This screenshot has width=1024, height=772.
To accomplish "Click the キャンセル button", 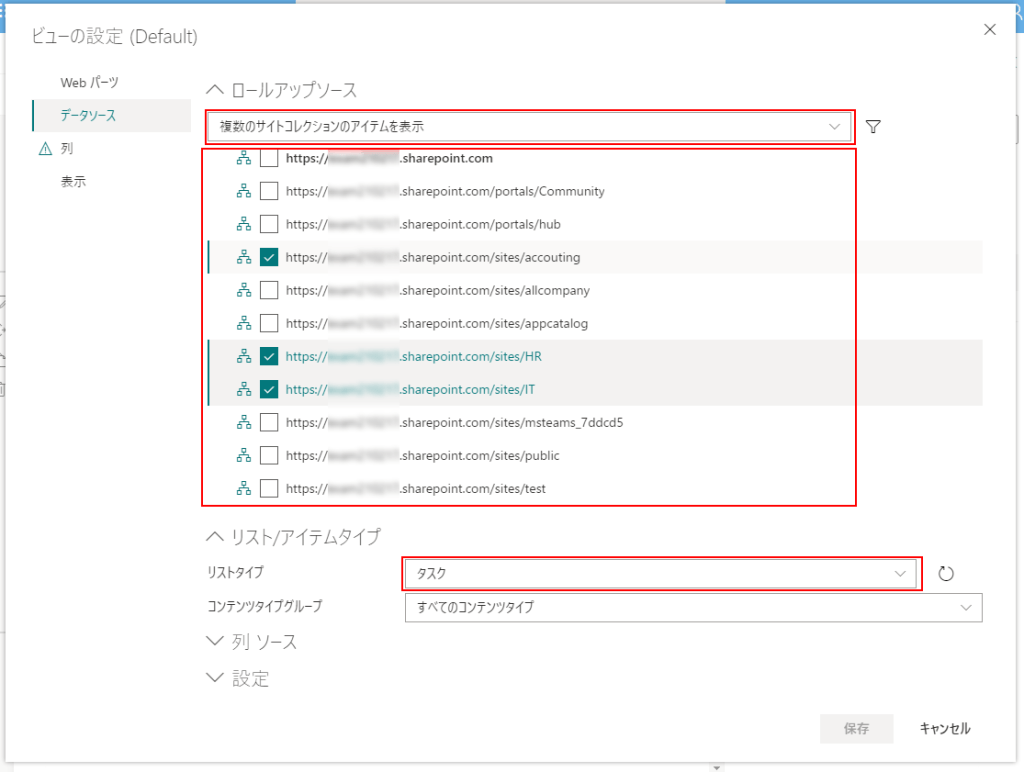I will [x=944, y=729].
